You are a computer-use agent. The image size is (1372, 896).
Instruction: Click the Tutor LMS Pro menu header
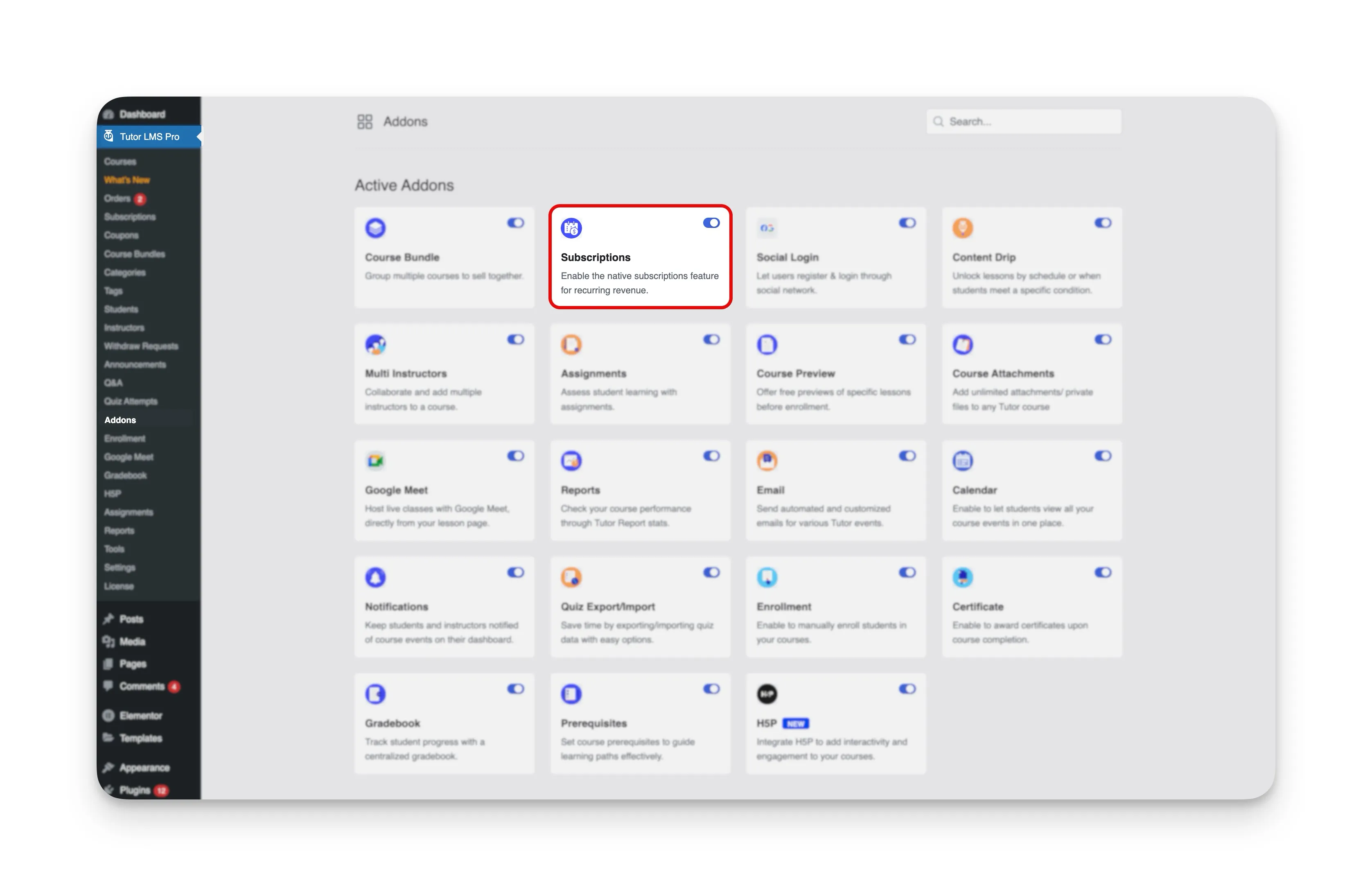[149, 137]
